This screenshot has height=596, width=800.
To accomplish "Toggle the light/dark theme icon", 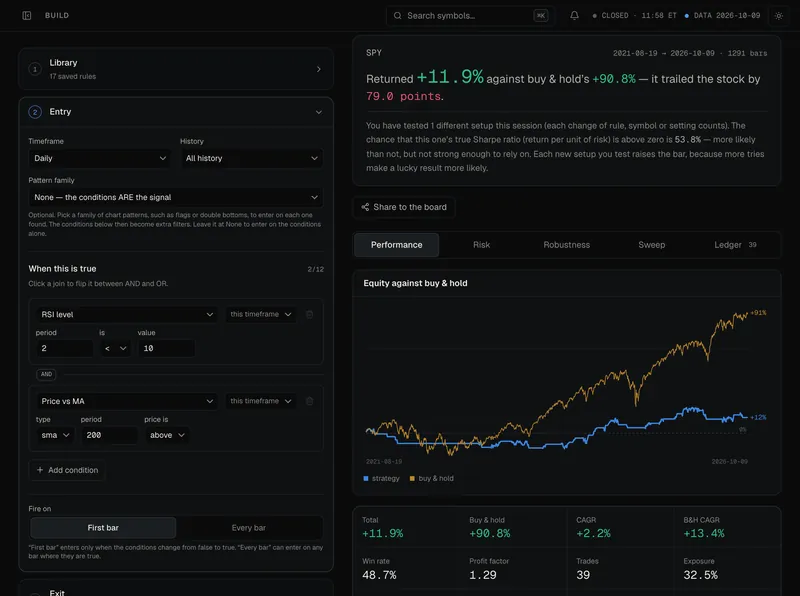I will 779,15.
